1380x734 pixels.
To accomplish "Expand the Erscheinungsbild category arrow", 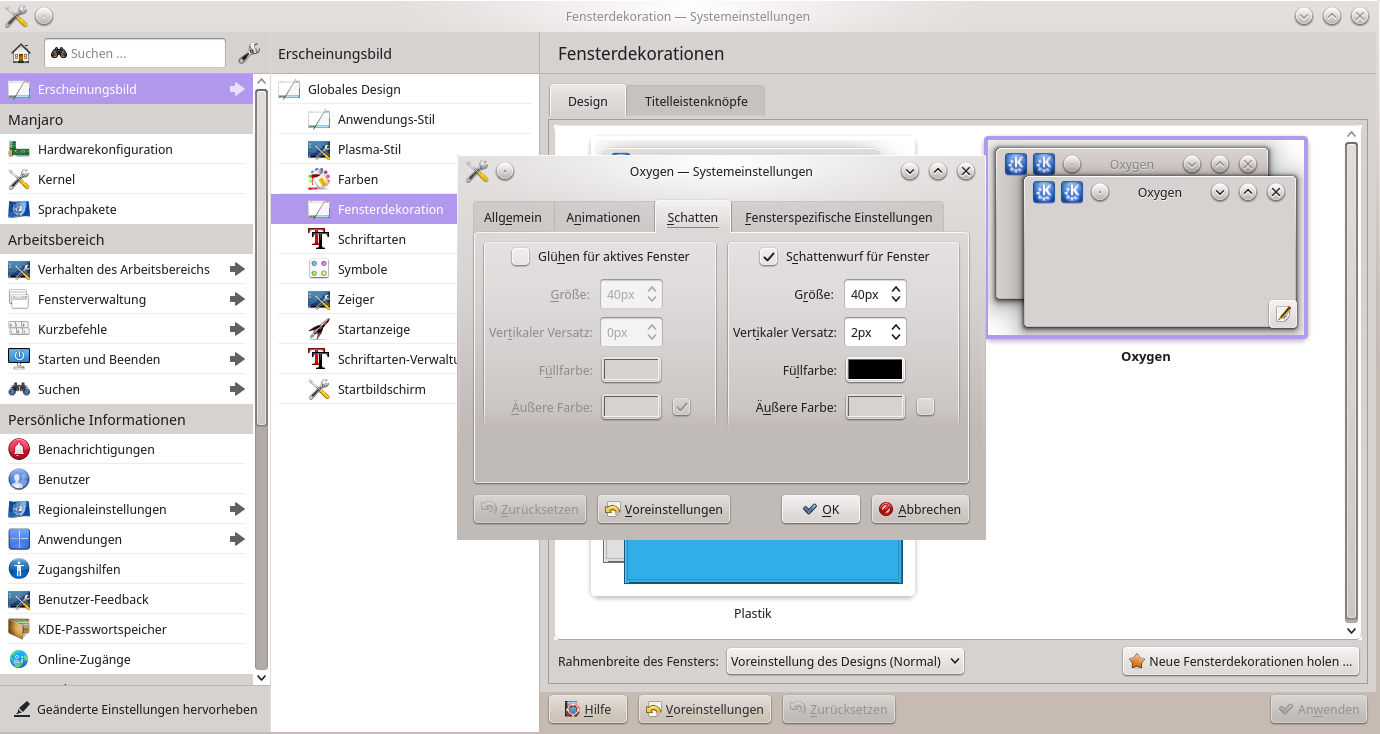I will click(x=237, y=89).
